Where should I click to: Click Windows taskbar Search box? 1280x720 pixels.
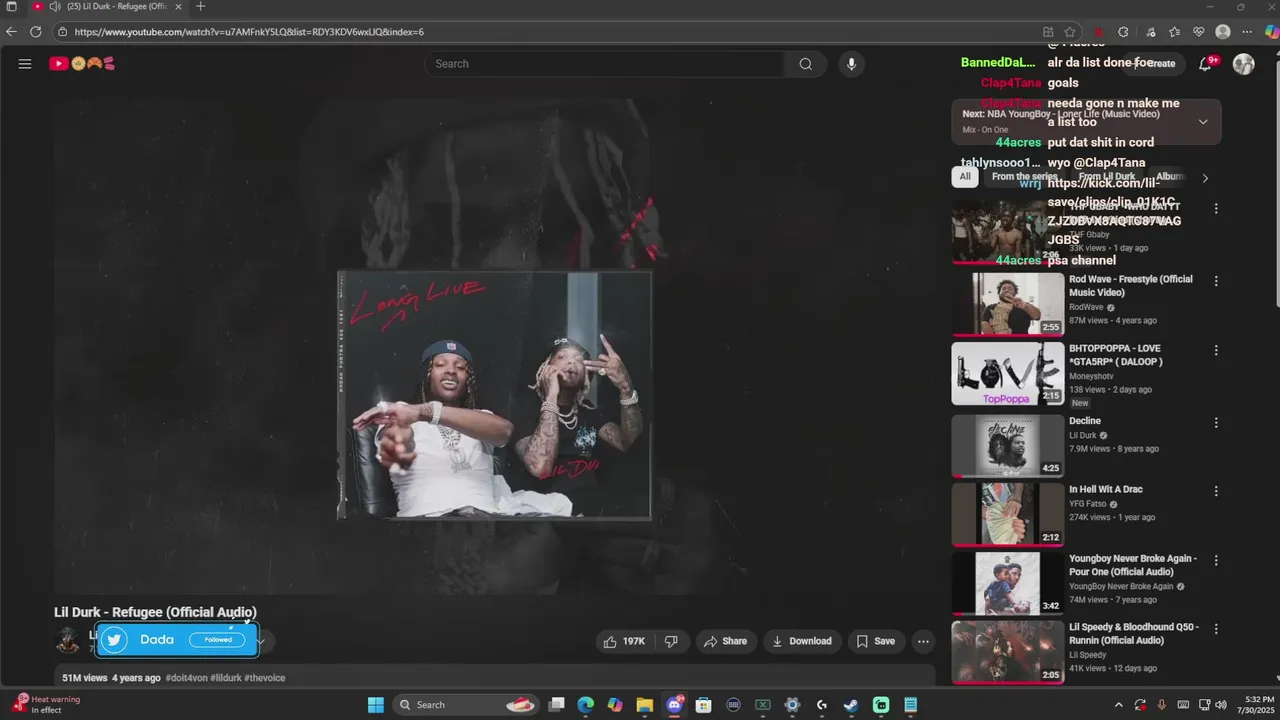click(x=468, y=705)
